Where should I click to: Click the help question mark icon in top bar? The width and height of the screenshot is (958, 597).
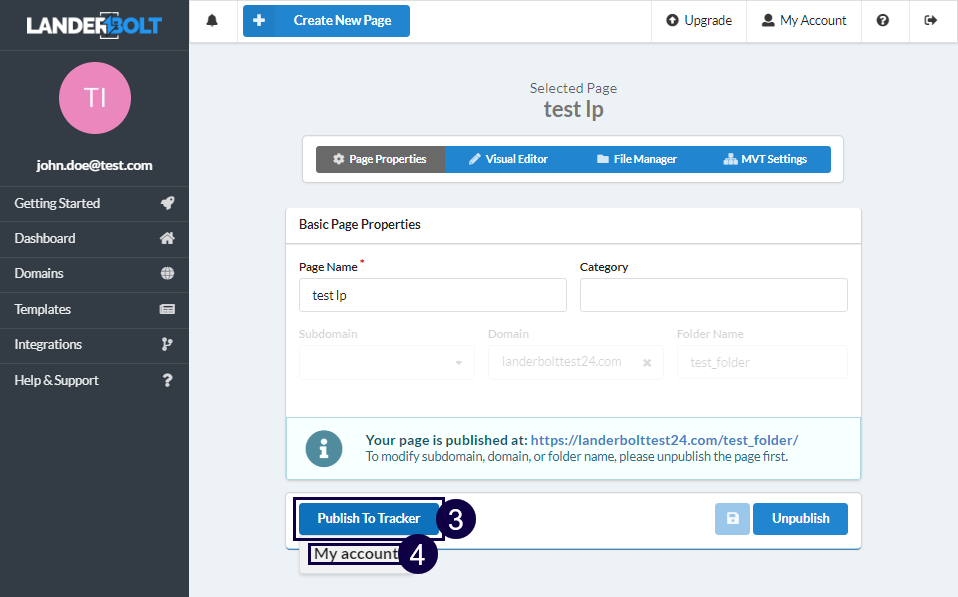click(883, 20)
